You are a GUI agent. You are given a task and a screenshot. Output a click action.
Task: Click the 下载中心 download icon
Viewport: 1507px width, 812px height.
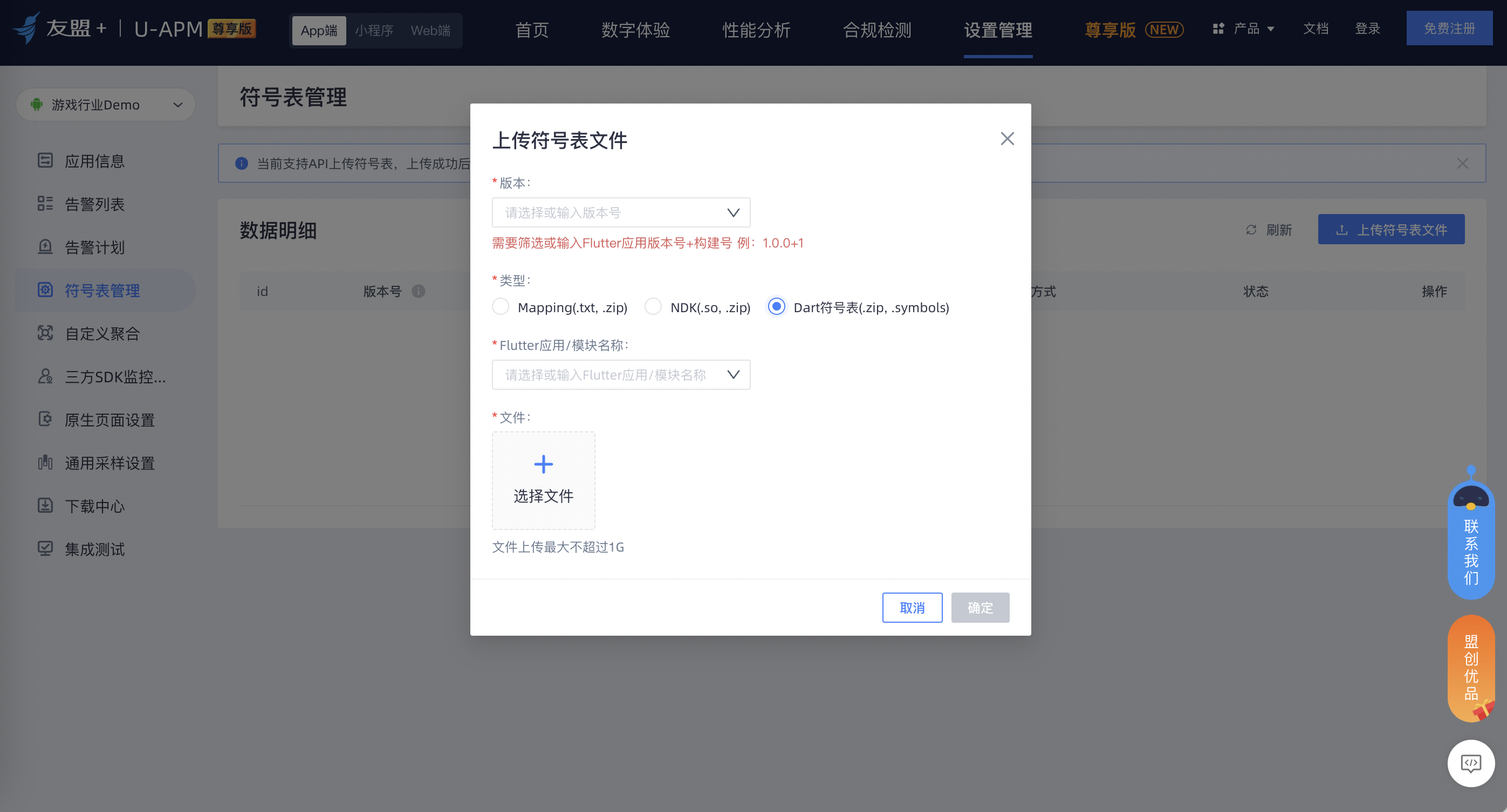click(x=45, y=505)
